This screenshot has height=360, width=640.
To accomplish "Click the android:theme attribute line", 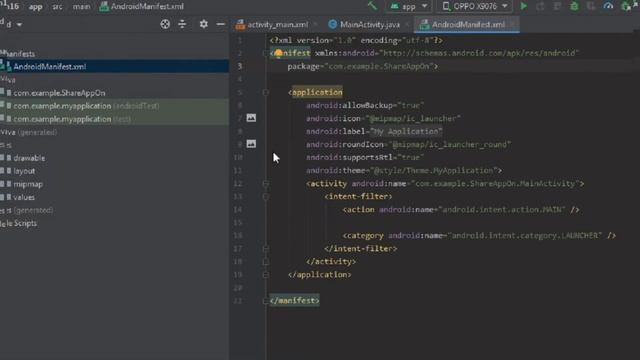I will 404,171.
